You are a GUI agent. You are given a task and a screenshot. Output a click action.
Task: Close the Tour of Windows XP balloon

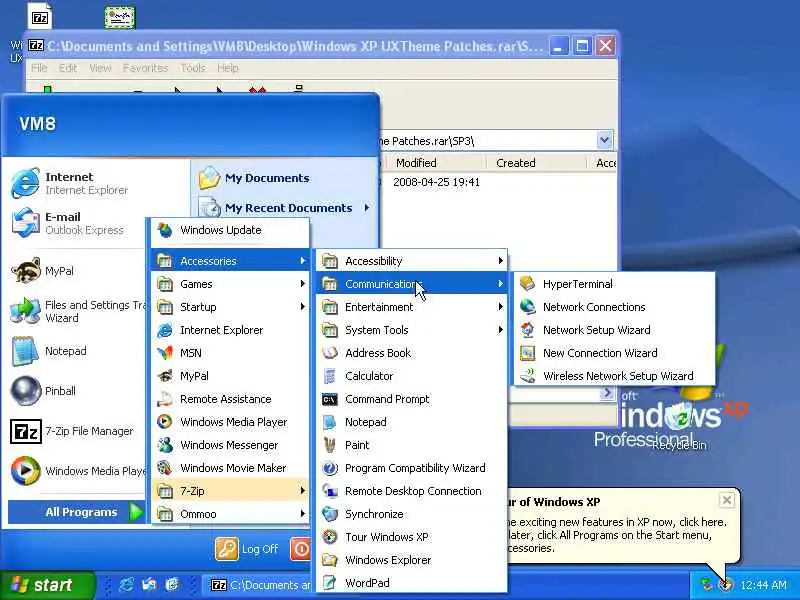[727, 500]
